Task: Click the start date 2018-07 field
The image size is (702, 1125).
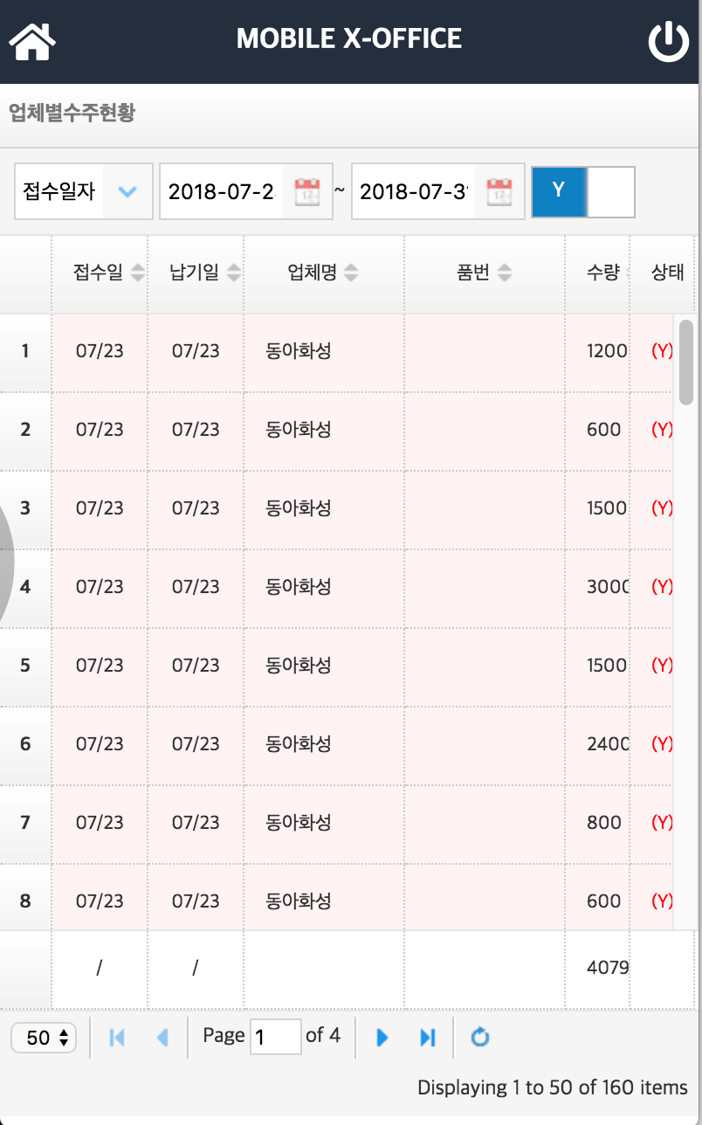Action: [221, 192]
